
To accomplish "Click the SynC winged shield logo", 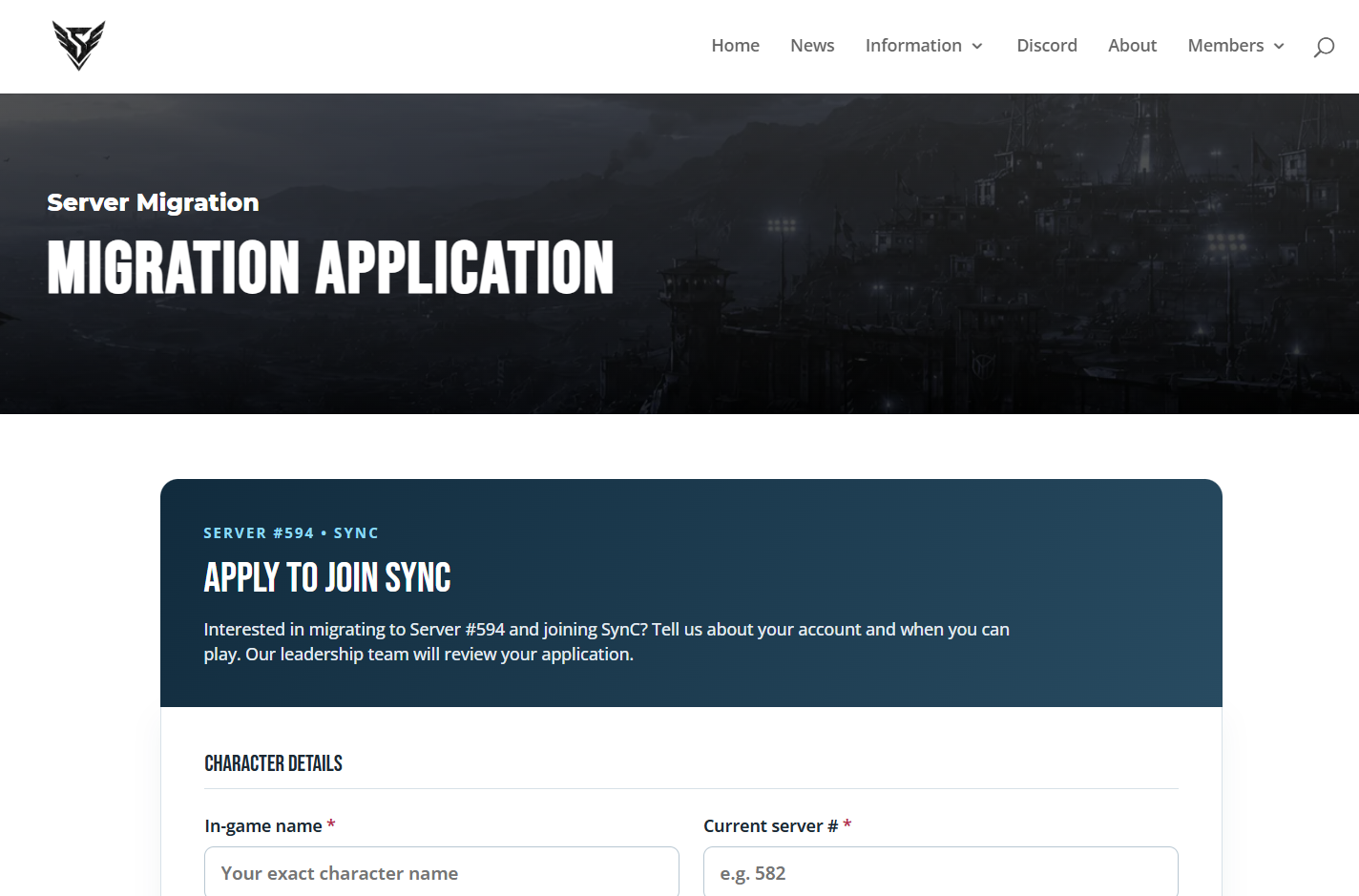I will point(78,46).
